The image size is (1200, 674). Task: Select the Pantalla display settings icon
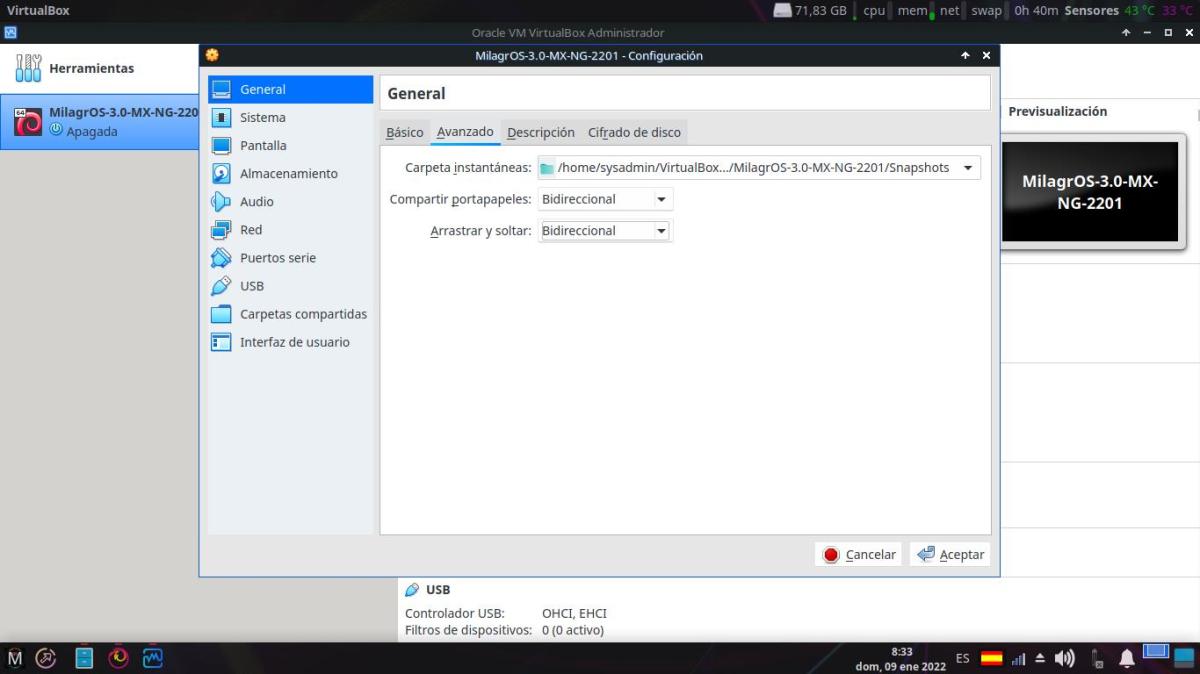[221, 146]
